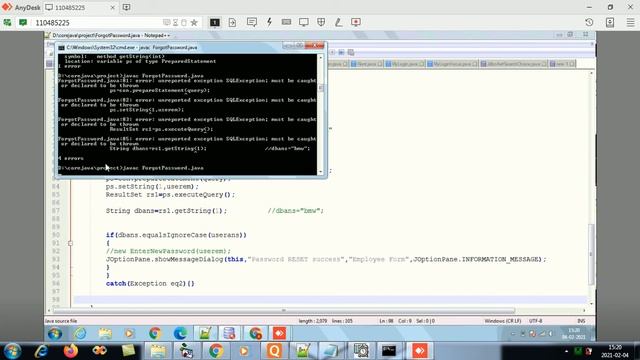
Task: Open the AnyDesk display settings monitor icon
Action: [x=304, y=22]
